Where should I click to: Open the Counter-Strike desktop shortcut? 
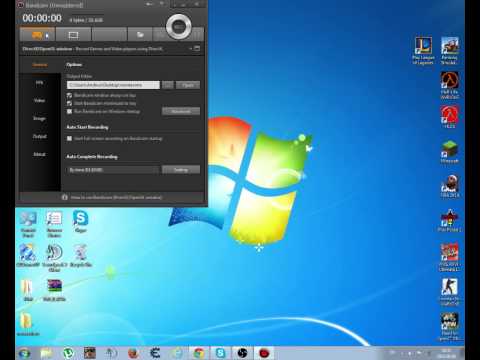click(450, 291)
